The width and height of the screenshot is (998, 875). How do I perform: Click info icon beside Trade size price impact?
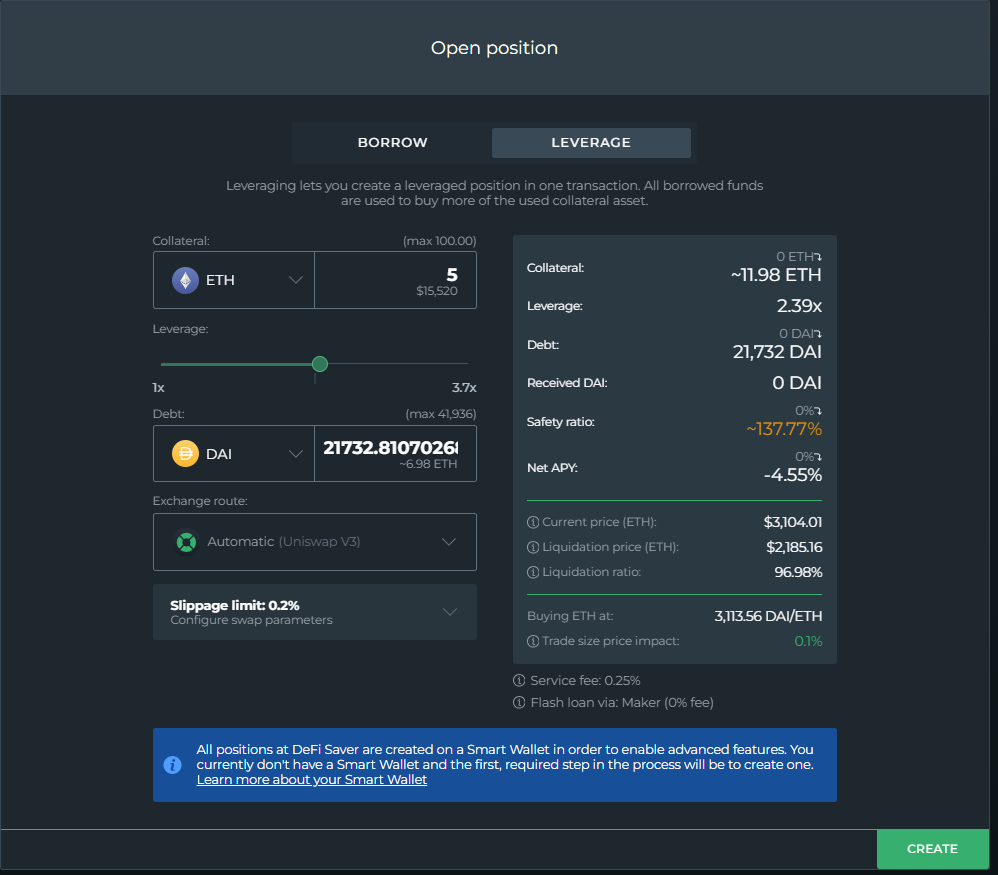[533, 641]
